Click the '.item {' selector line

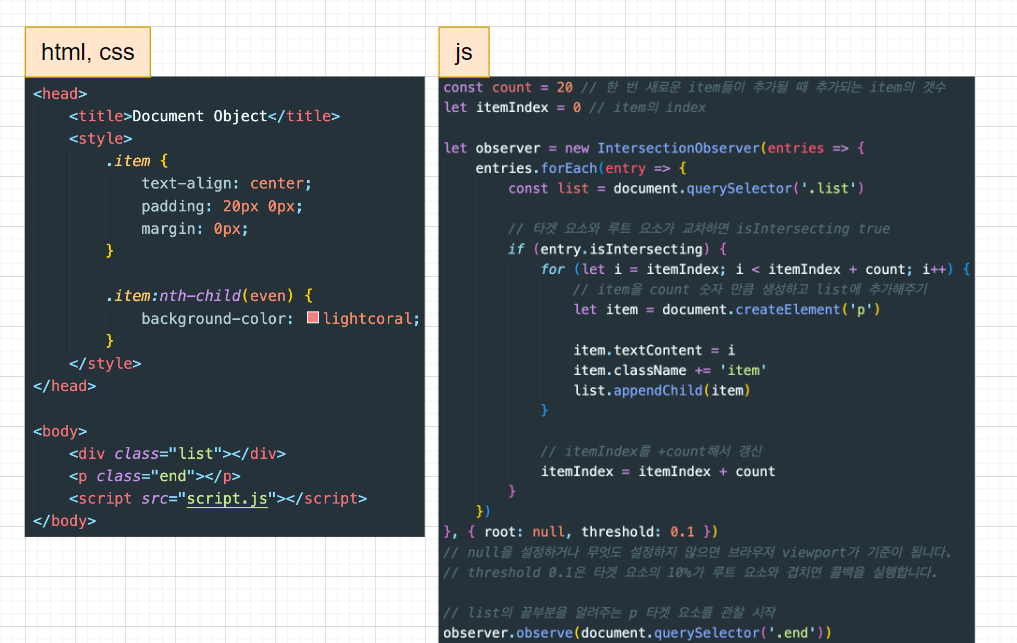pyautogui.click(x=137, y=161)
